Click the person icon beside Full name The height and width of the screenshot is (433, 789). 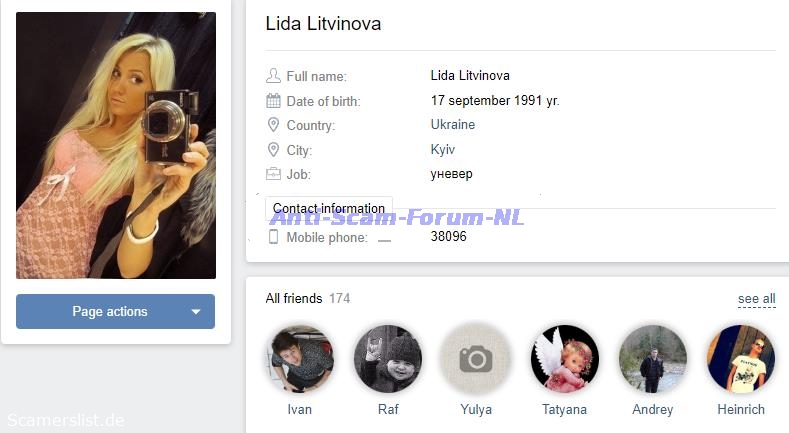point(273,76)
